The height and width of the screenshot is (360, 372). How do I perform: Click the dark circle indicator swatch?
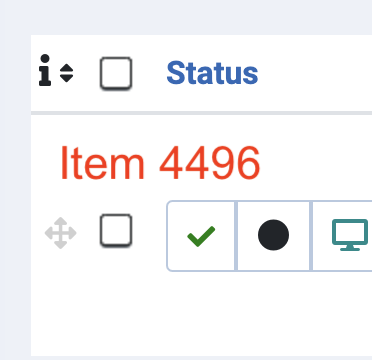273,235
